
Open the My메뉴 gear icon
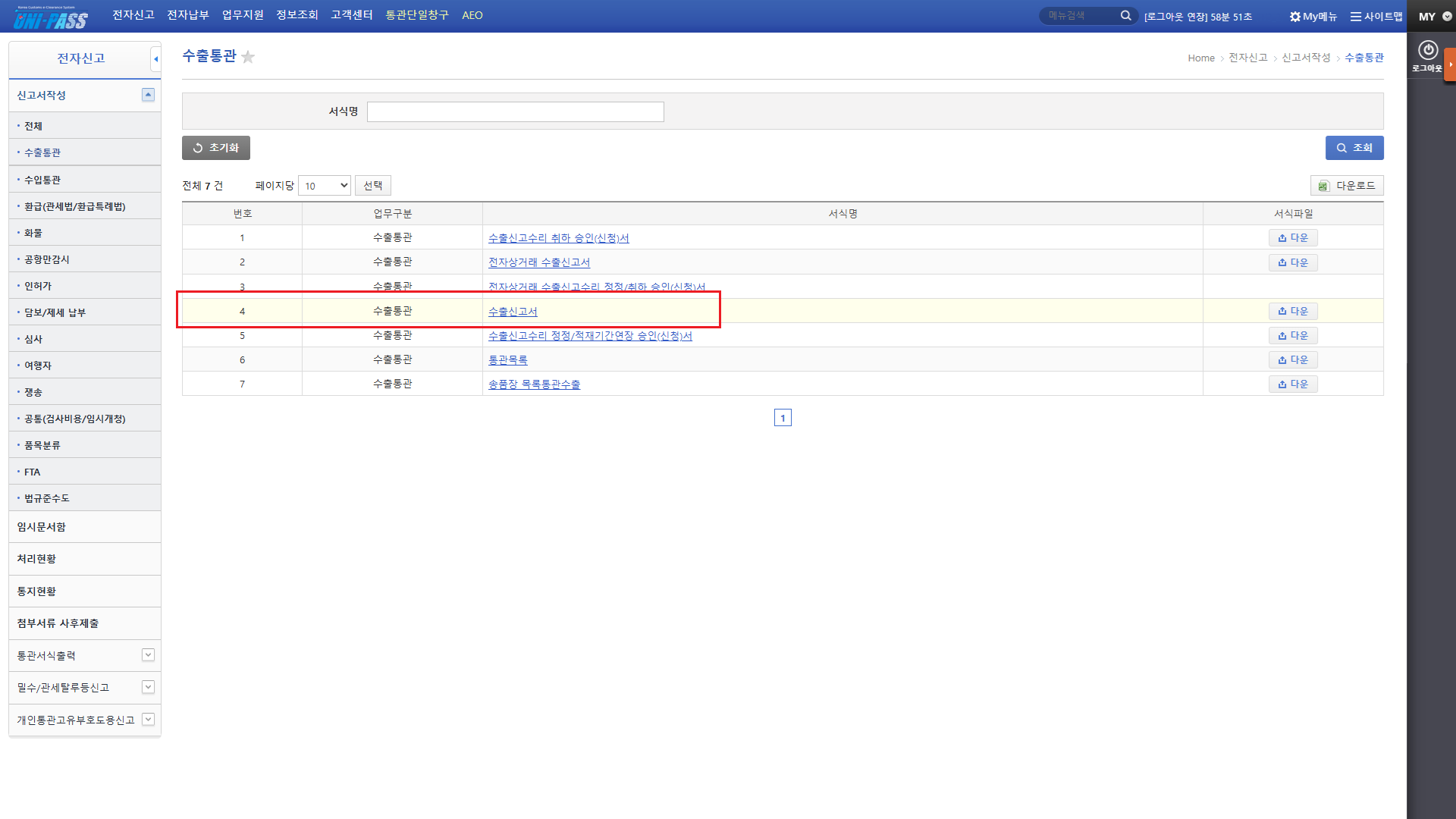pyautogui.click(x=1294, y=17)
